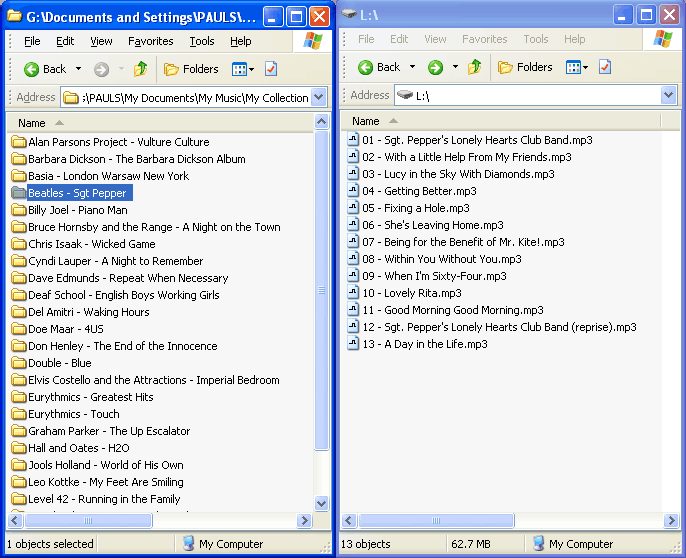The height and width of the screenshot is (558, 686).
Task: Open the View menu in left window
Action: 101,41
